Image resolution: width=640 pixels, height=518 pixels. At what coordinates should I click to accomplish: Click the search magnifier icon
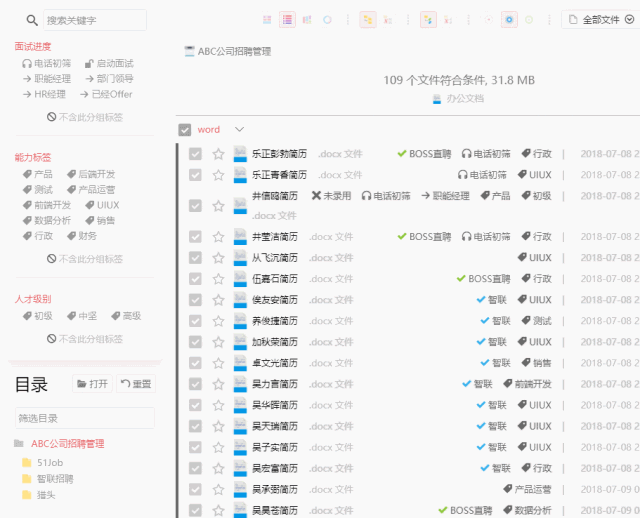(x=32, y=20)
